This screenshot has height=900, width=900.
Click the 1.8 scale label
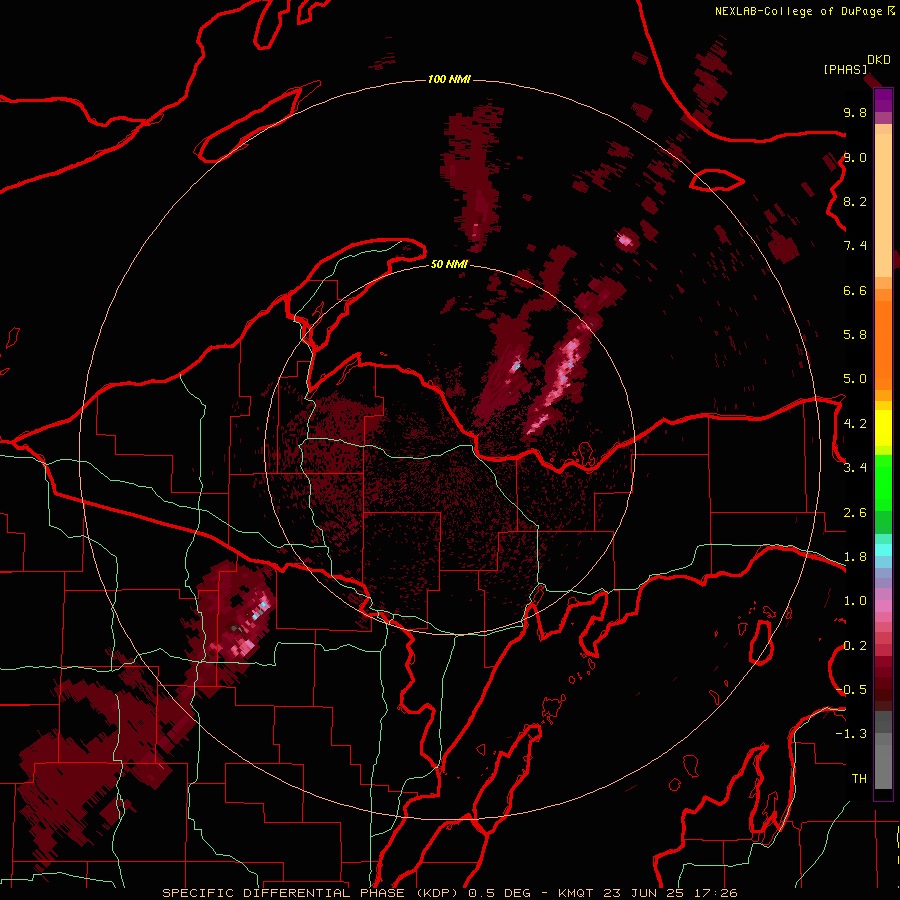click(x=855, y=557)
